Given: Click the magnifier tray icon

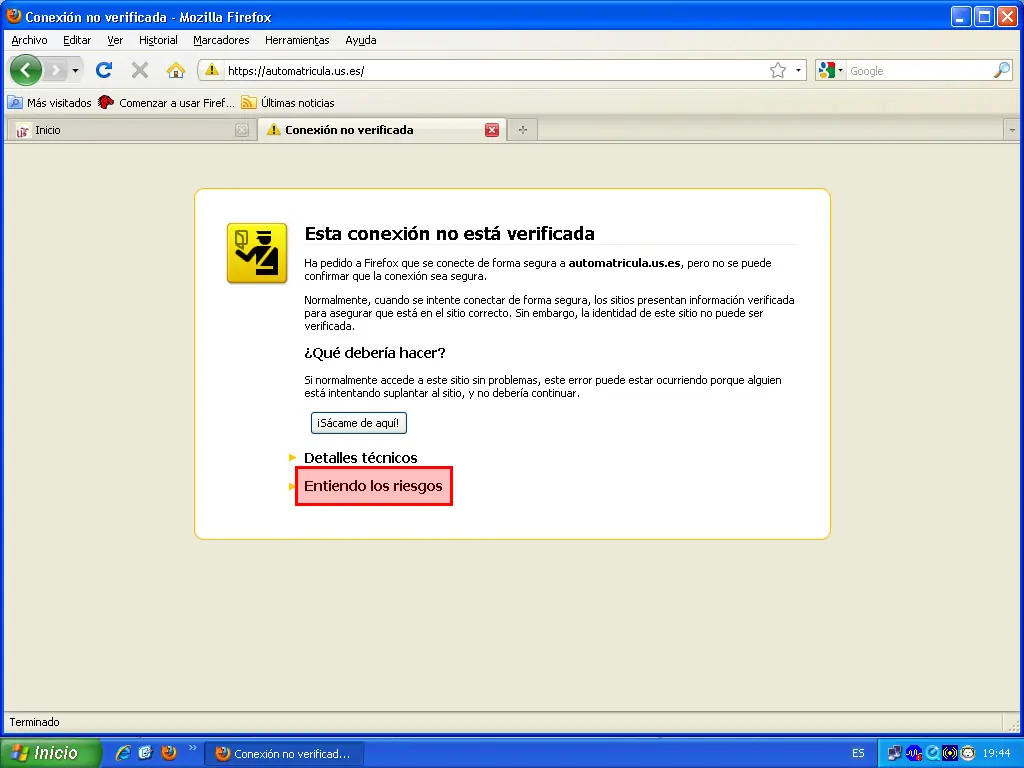Looking at the screenshot, I should point(932,754).
